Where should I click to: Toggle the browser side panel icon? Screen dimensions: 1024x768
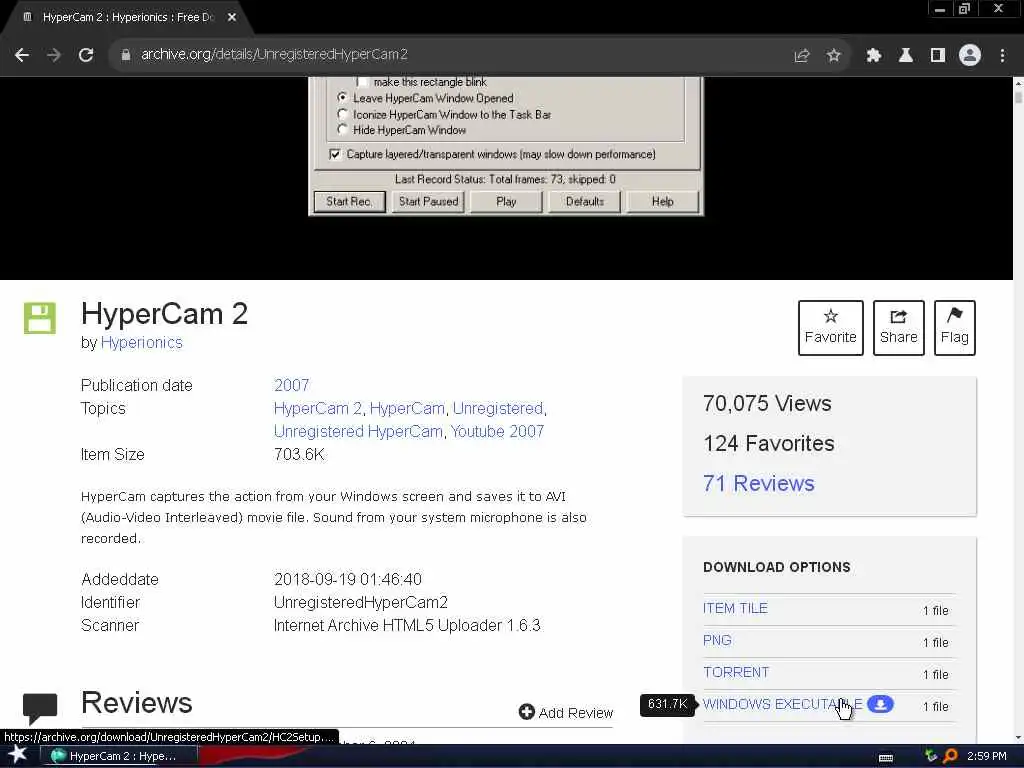point(938,56)
